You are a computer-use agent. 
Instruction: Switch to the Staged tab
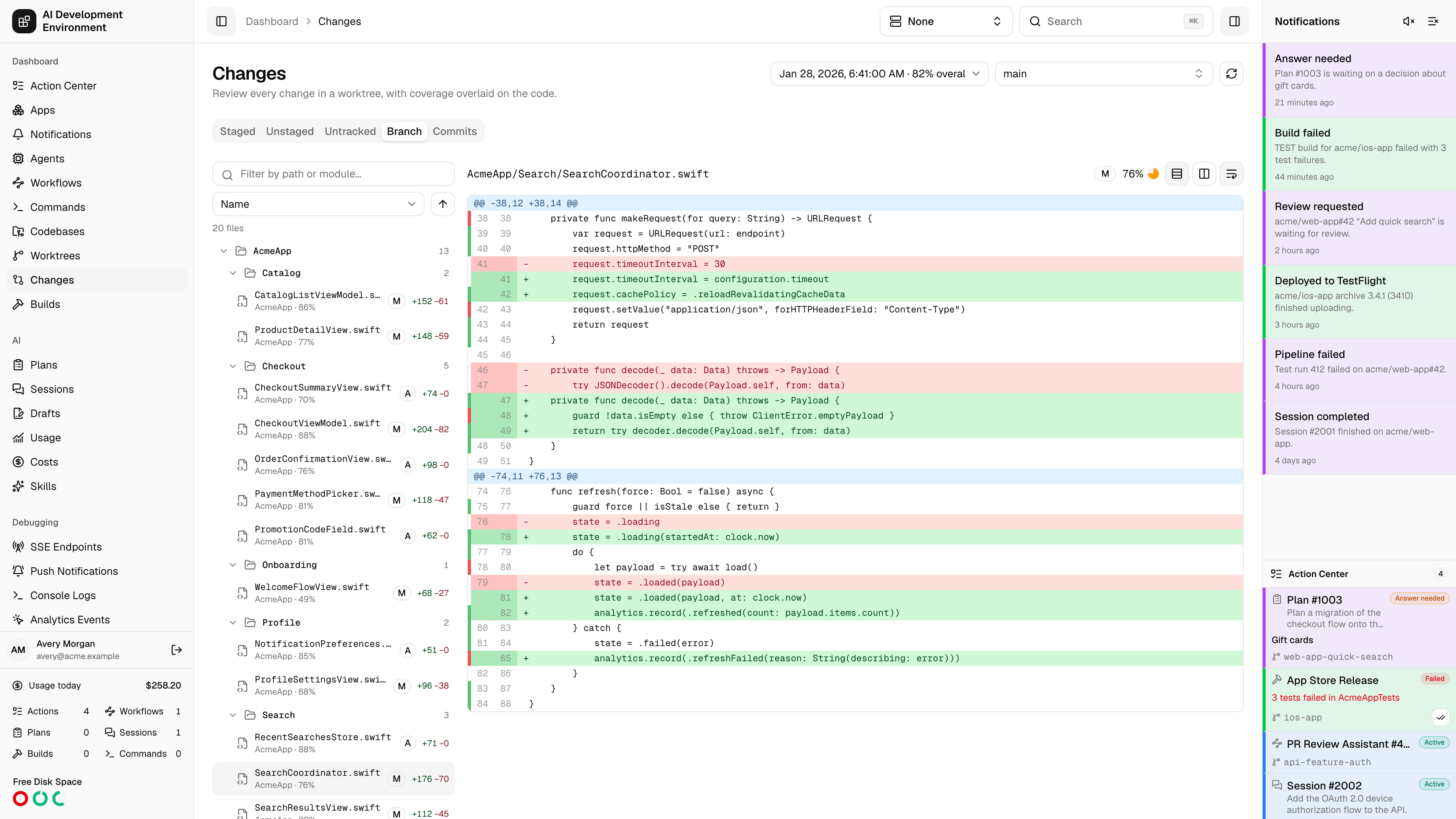[237, 131]
